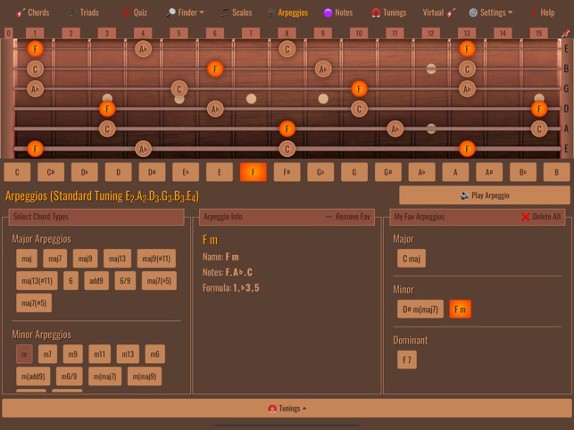Select root note A
The width and height of the screenshot is (574, 430).
(x=455, y=172)
